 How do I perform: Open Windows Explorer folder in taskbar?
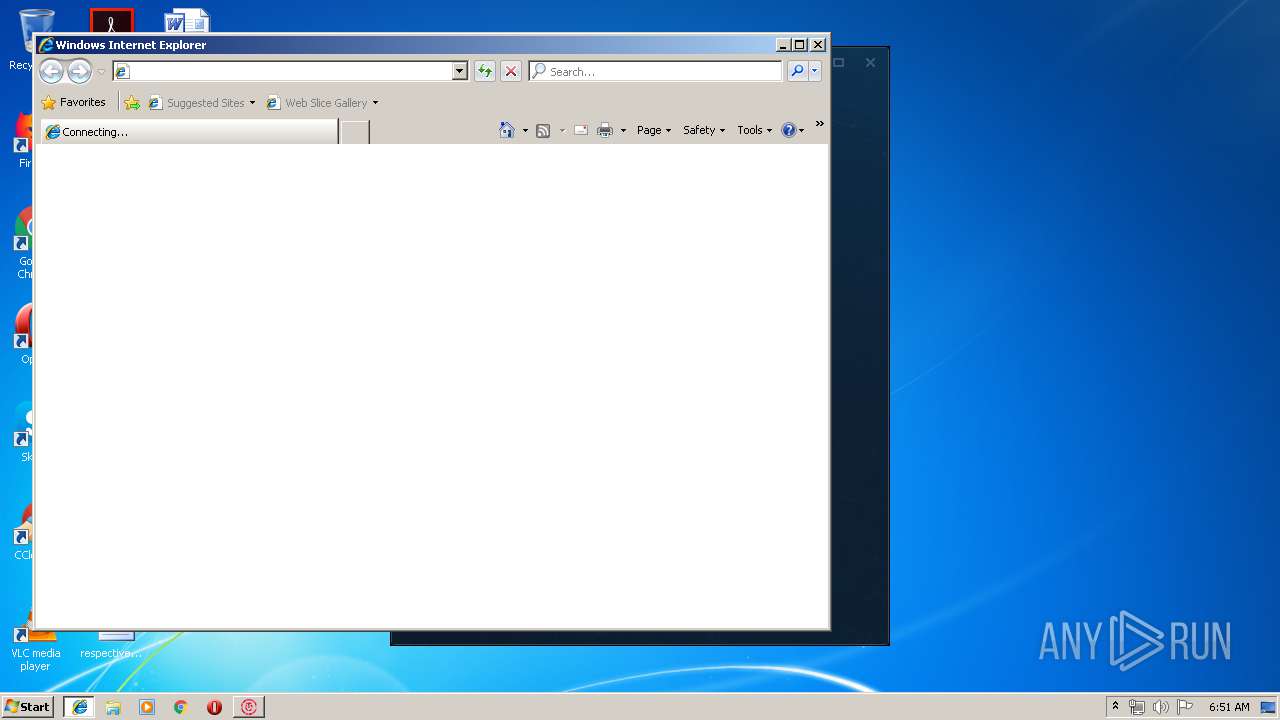[x=113, y=707]
